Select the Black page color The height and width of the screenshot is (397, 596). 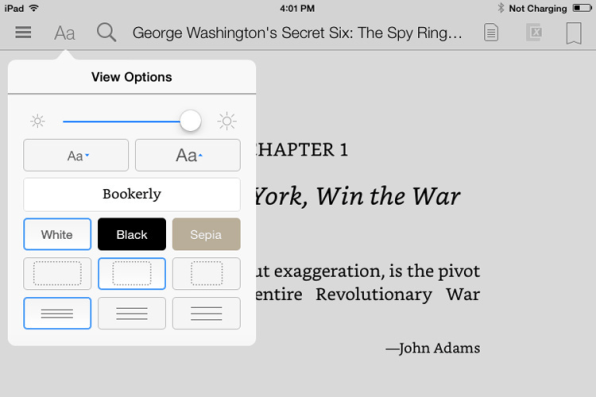(132, 234)
